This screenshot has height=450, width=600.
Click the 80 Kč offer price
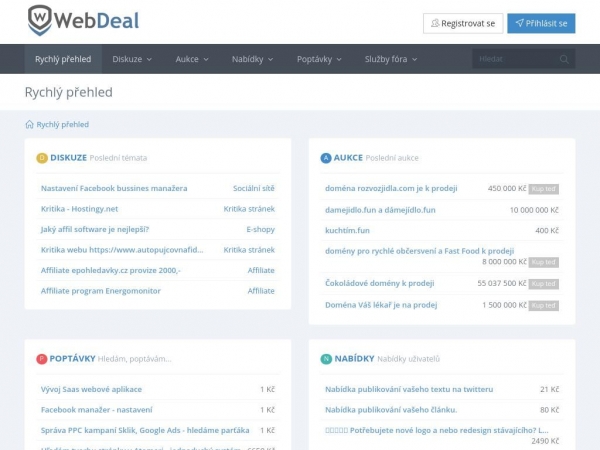click(x=549, y=410)
